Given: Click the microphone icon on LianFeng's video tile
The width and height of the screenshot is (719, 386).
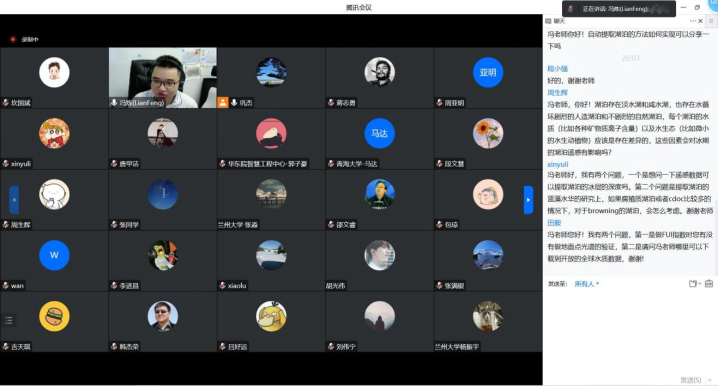Looking at the screenshot, I should tap(114, 103).
